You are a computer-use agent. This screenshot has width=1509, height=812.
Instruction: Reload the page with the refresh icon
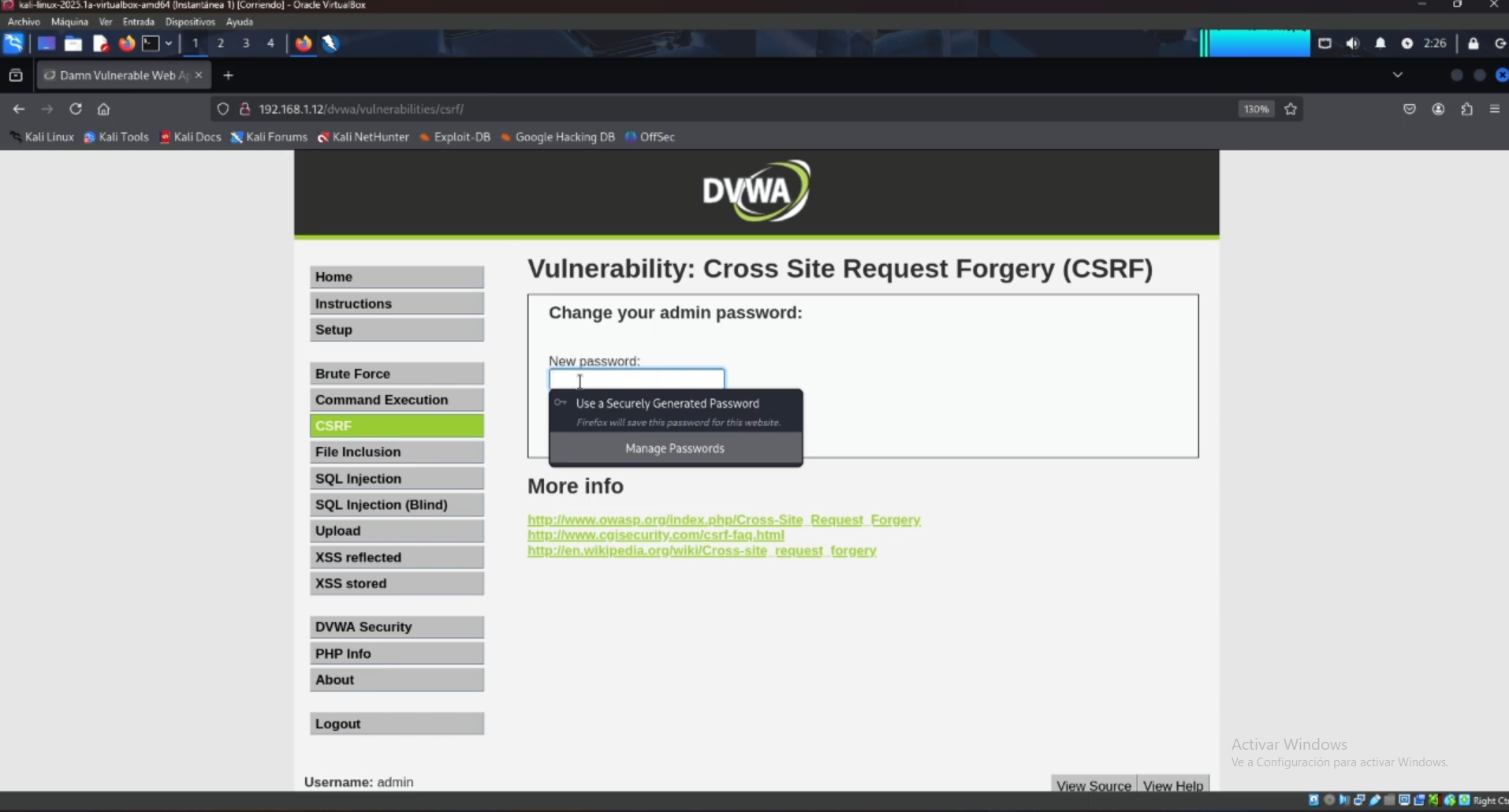click(76, 109)
